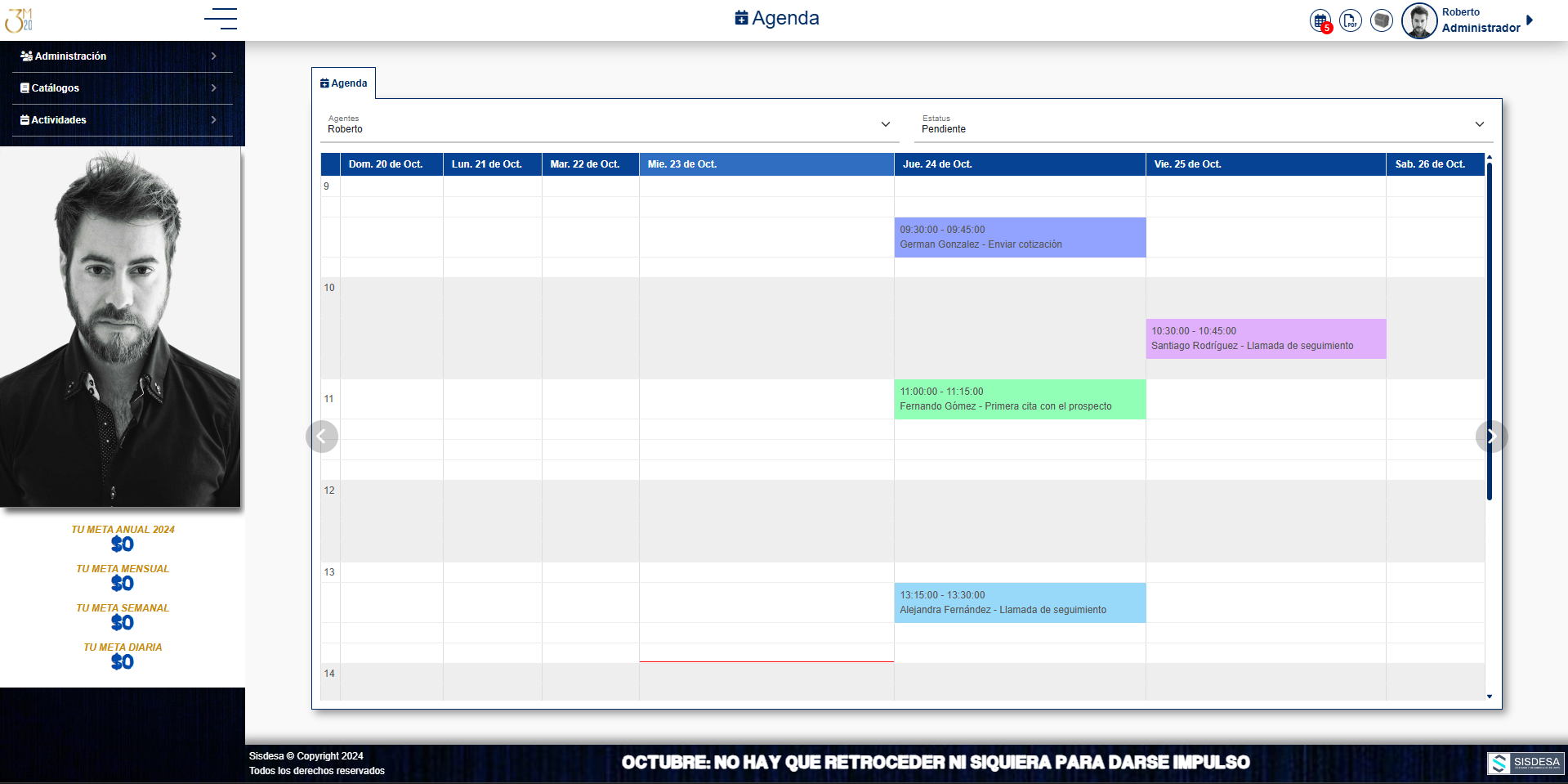The image size is (1568, 784).
Task: Click Roberto's round avatar in top bar
Action: tap(1419, 20)
